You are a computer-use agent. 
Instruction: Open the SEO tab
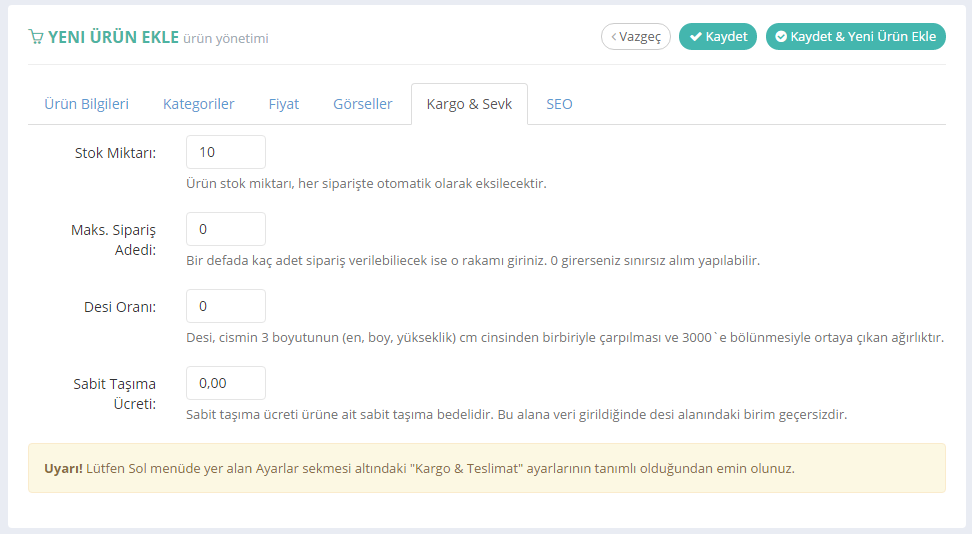point(559,104)
